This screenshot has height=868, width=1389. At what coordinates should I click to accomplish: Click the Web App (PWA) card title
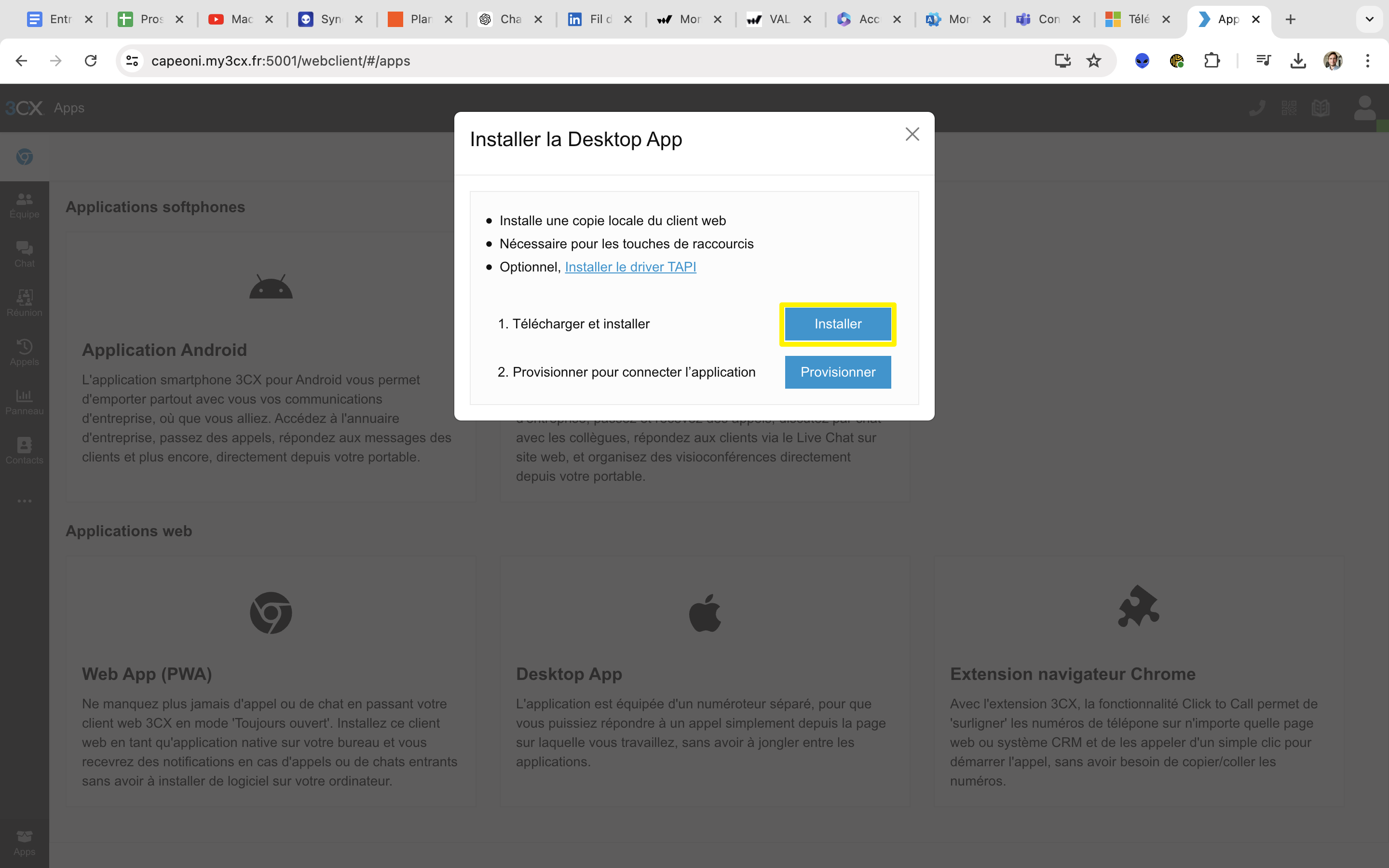(147, 674)
